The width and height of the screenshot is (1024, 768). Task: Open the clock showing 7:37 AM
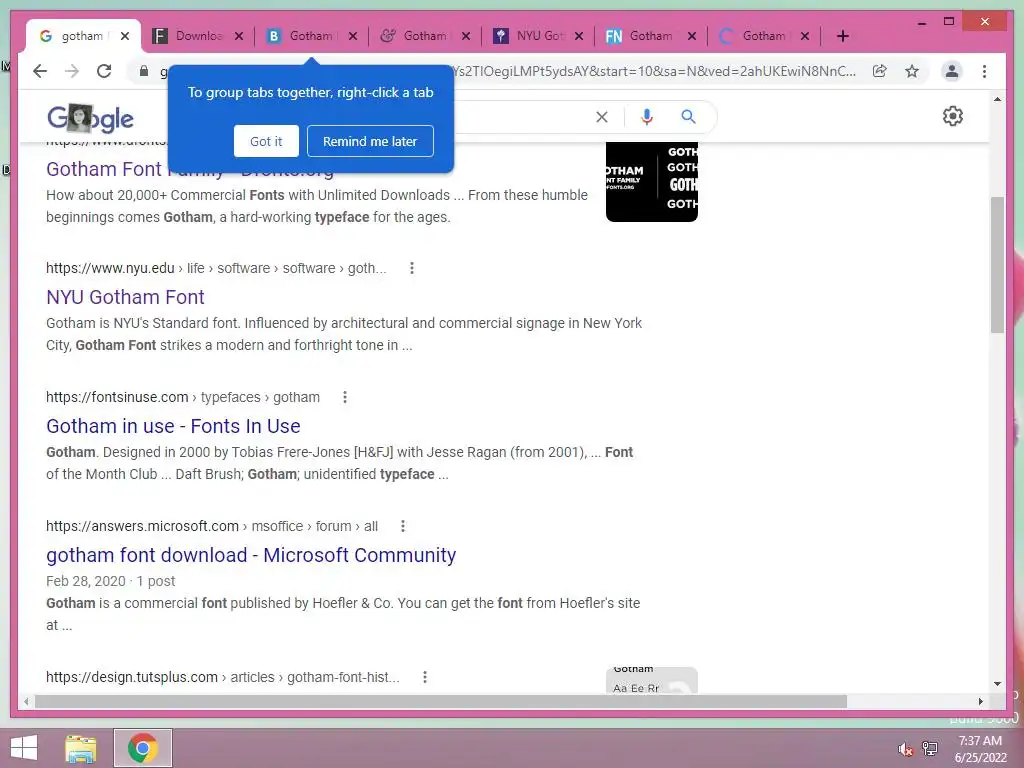click(980, 749)
